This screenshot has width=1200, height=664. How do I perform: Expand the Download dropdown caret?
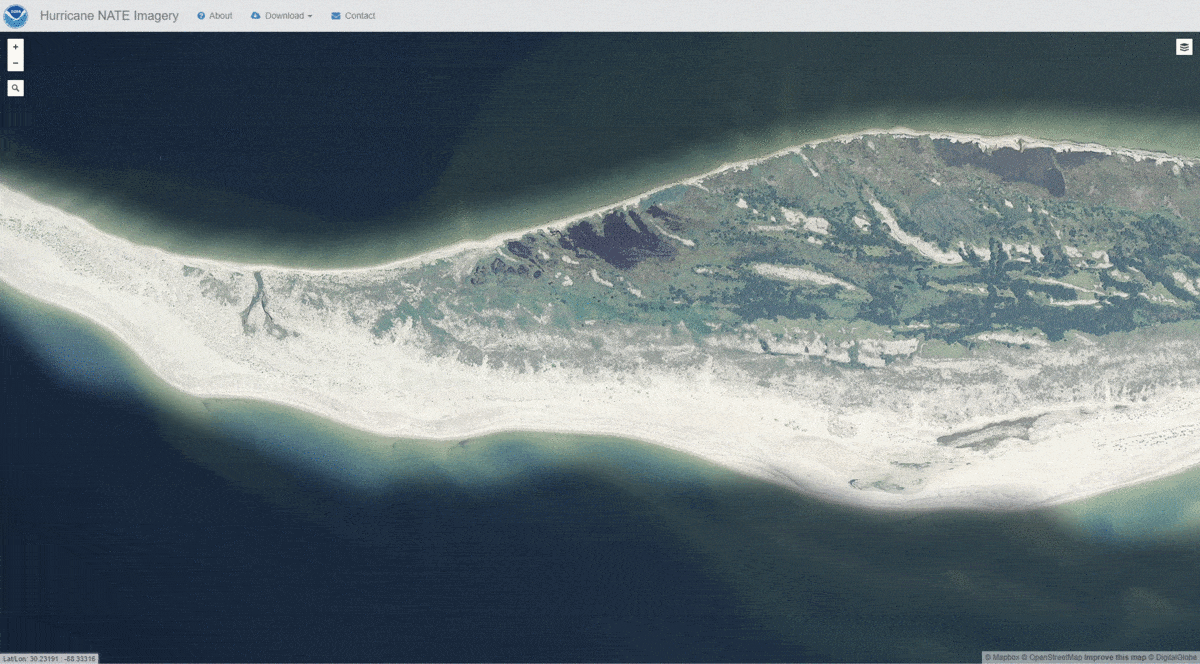pyautogui.click(x=310, y=17)
